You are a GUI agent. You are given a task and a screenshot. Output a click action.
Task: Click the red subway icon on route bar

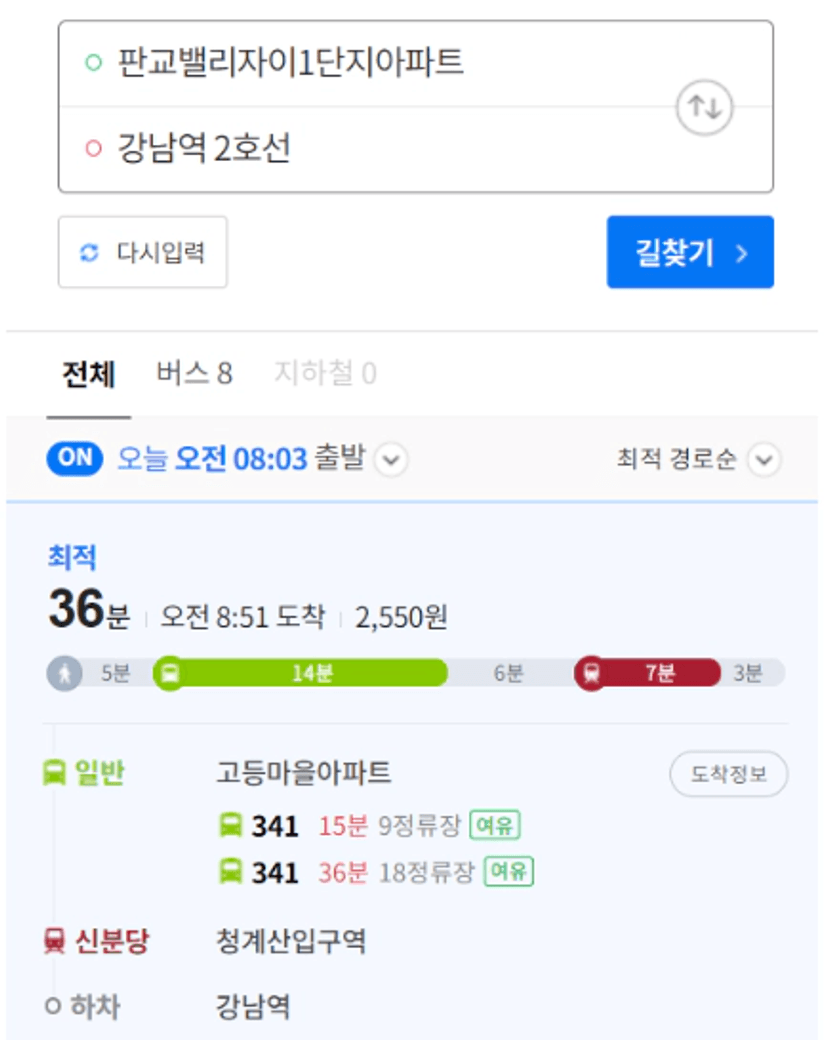(591, 673)
